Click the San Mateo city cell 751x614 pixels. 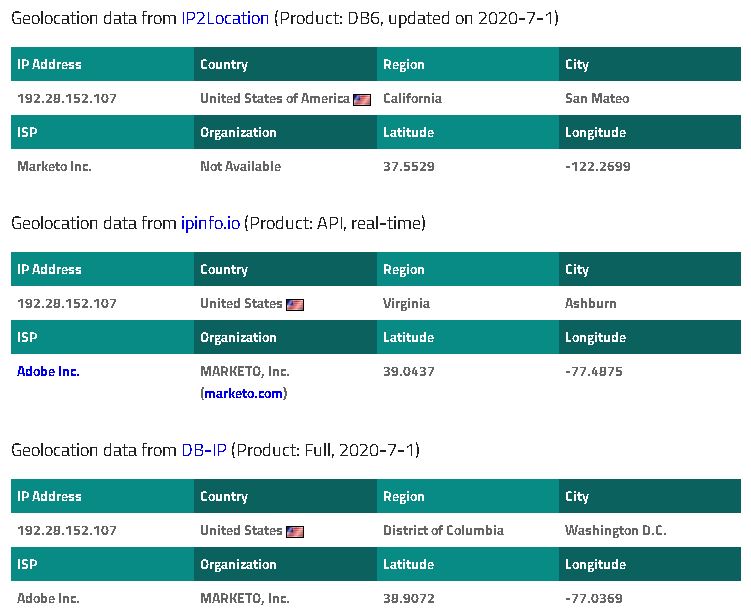click(597, 99)
